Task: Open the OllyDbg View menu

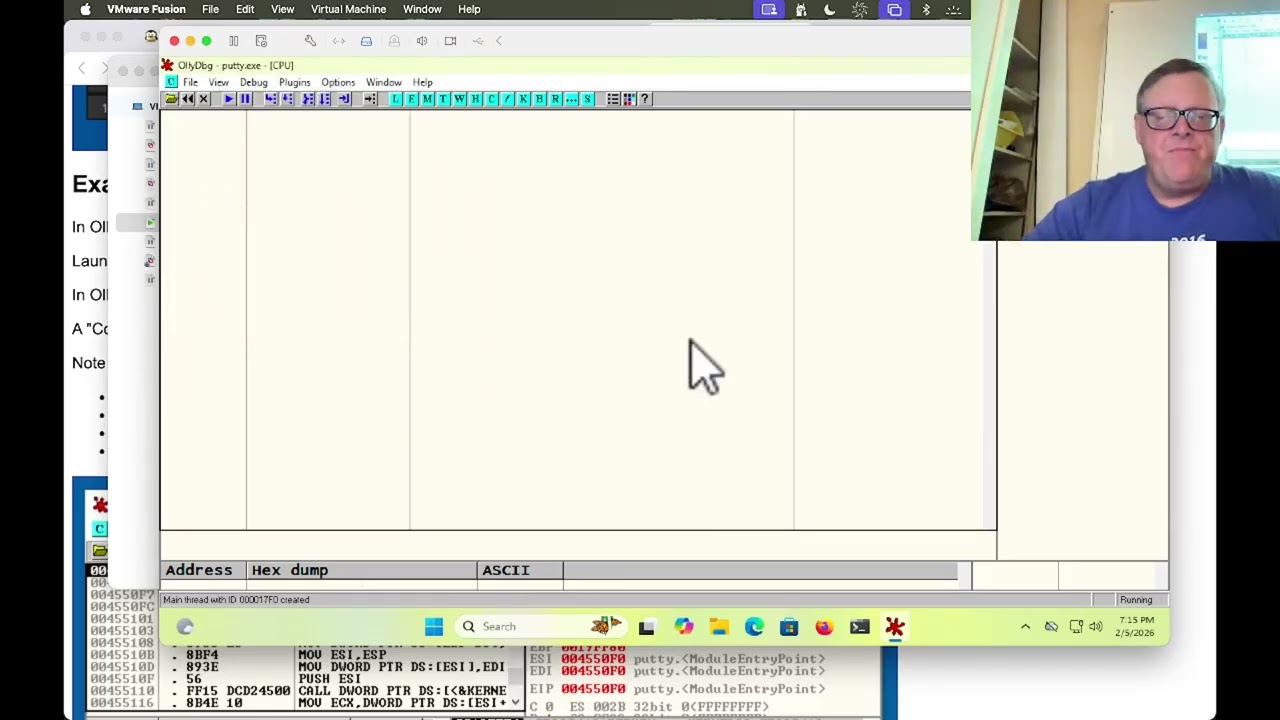Action: coord(218,82)
